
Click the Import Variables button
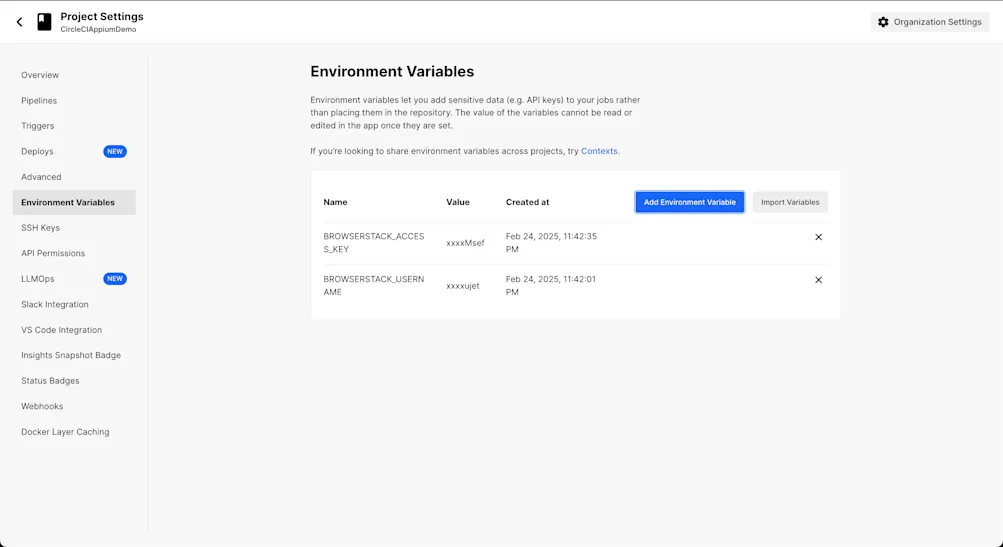point(790,202)
